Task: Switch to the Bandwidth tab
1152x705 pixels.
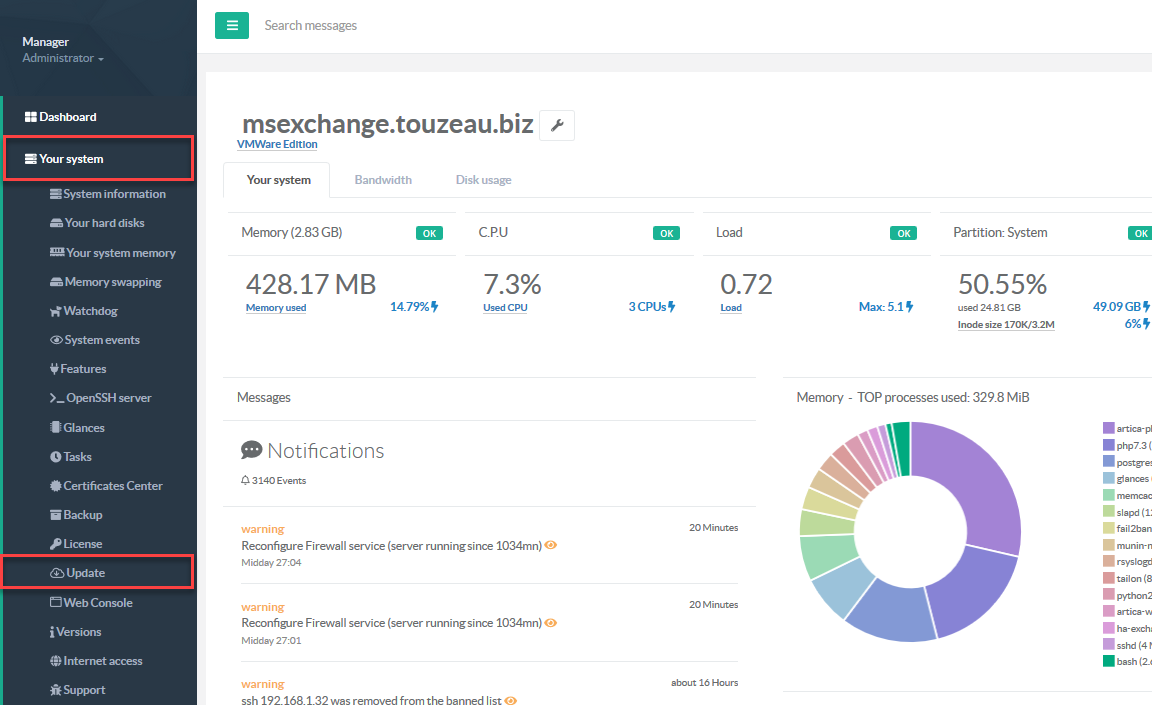Action: coord(383,180)
